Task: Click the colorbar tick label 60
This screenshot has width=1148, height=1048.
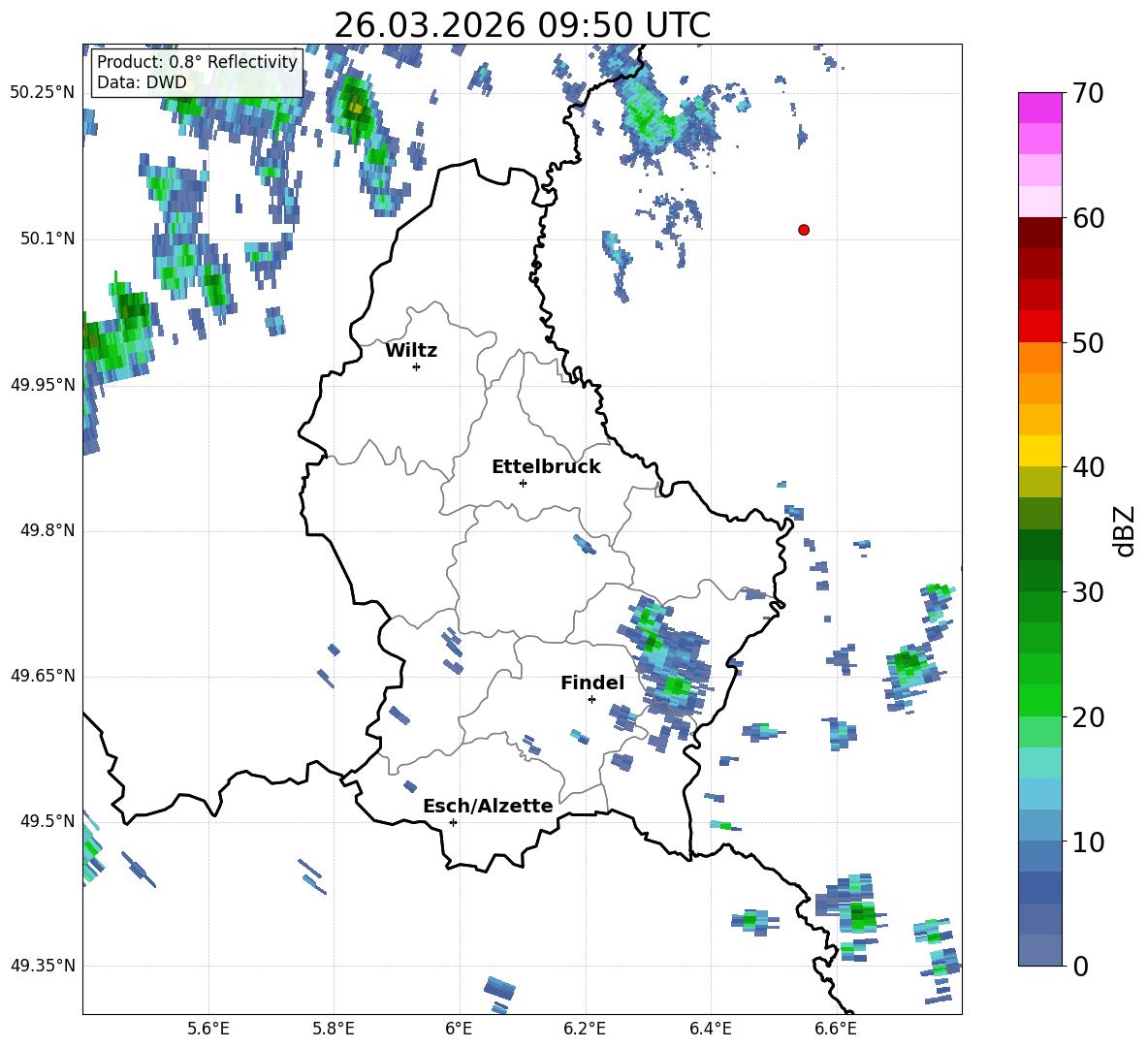Action: (1088, 218)
